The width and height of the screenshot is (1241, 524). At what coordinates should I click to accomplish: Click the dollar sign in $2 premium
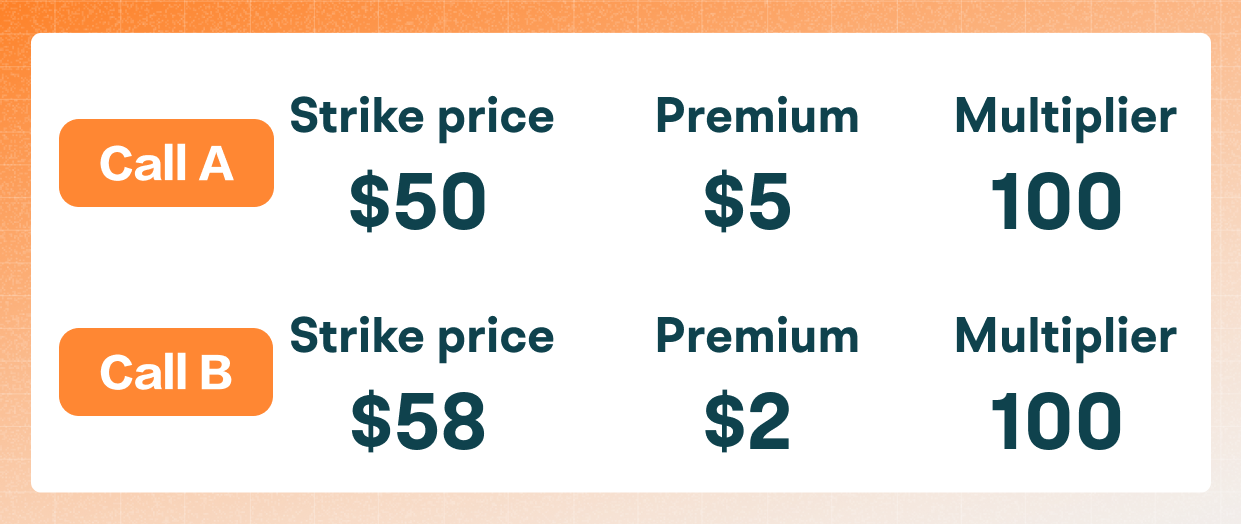pos(725,421)
